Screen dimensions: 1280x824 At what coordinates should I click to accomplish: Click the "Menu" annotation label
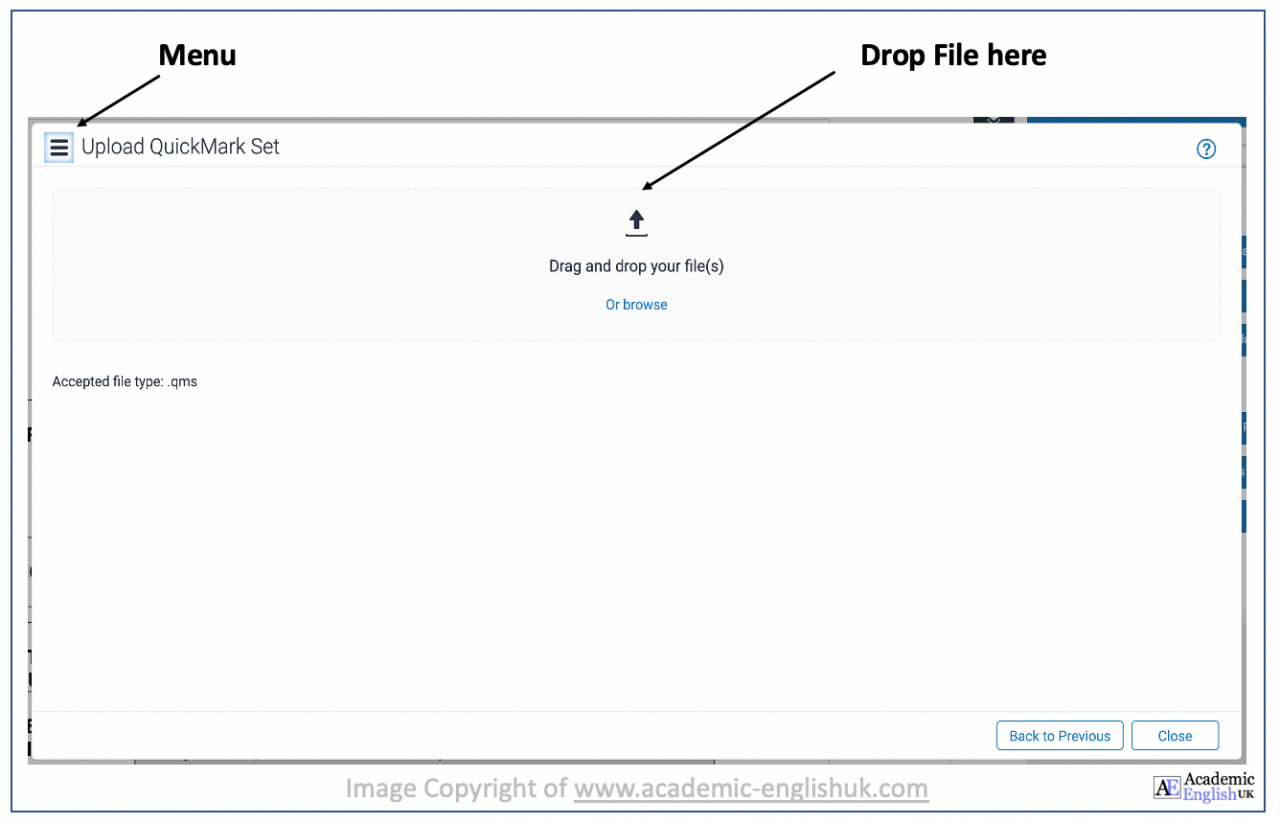pyautogui.click(x=197, y=55)
